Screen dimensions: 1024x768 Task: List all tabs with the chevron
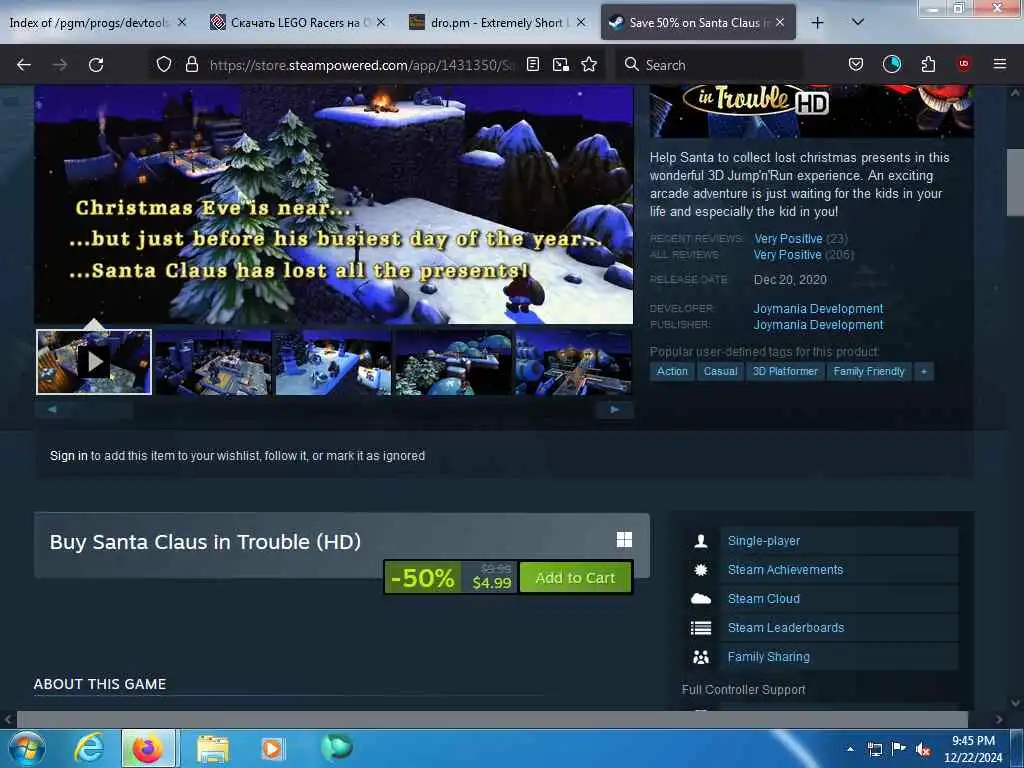pos(857,22)
